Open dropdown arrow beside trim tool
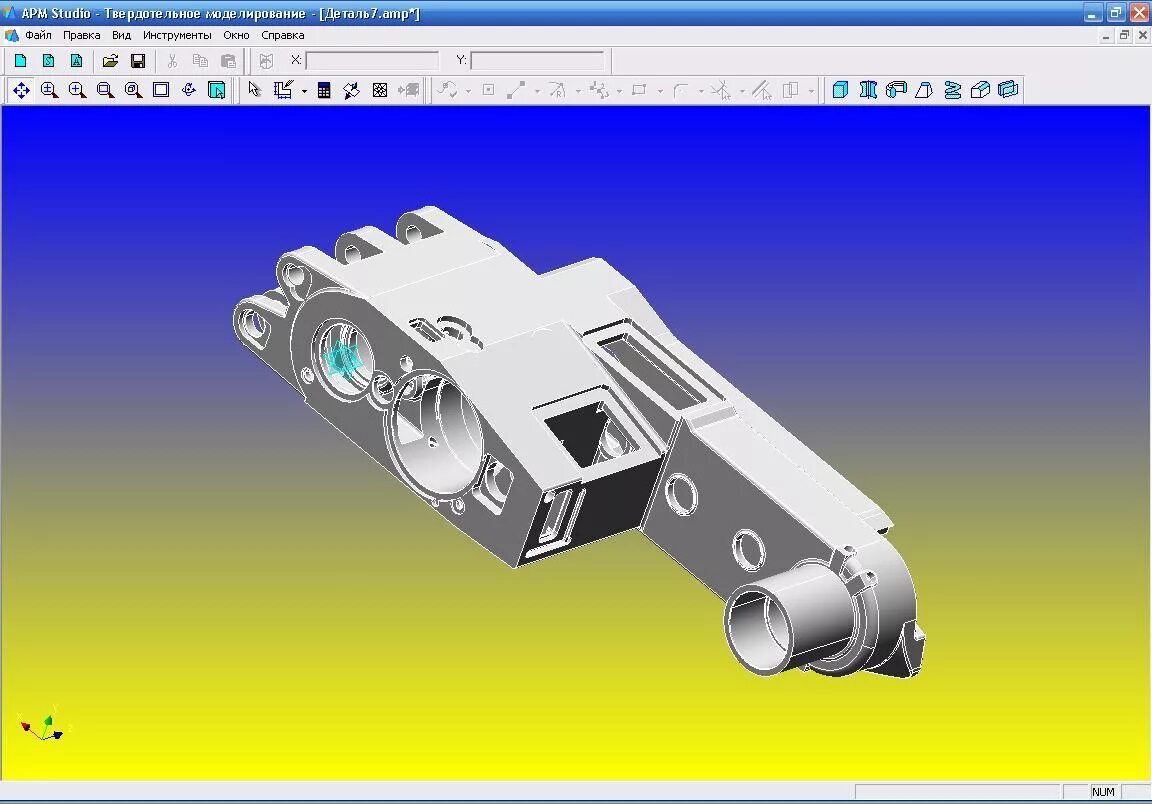Image resolution: width=1152 pixels, height=804 pixels. click(x=742, y=91)
